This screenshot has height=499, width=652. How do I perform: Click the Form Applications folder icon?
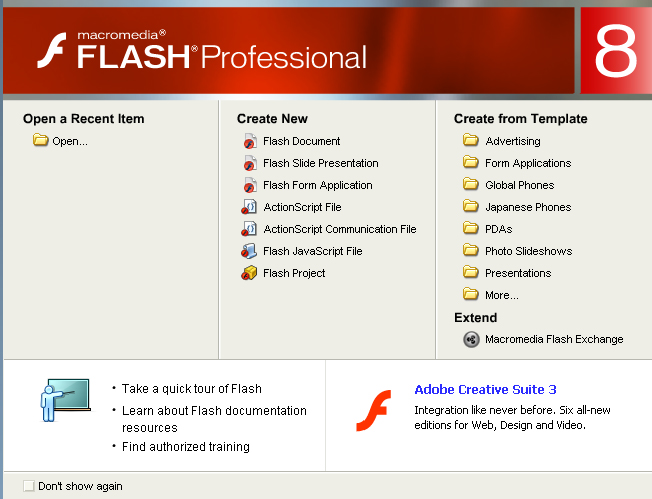(470, 162)
